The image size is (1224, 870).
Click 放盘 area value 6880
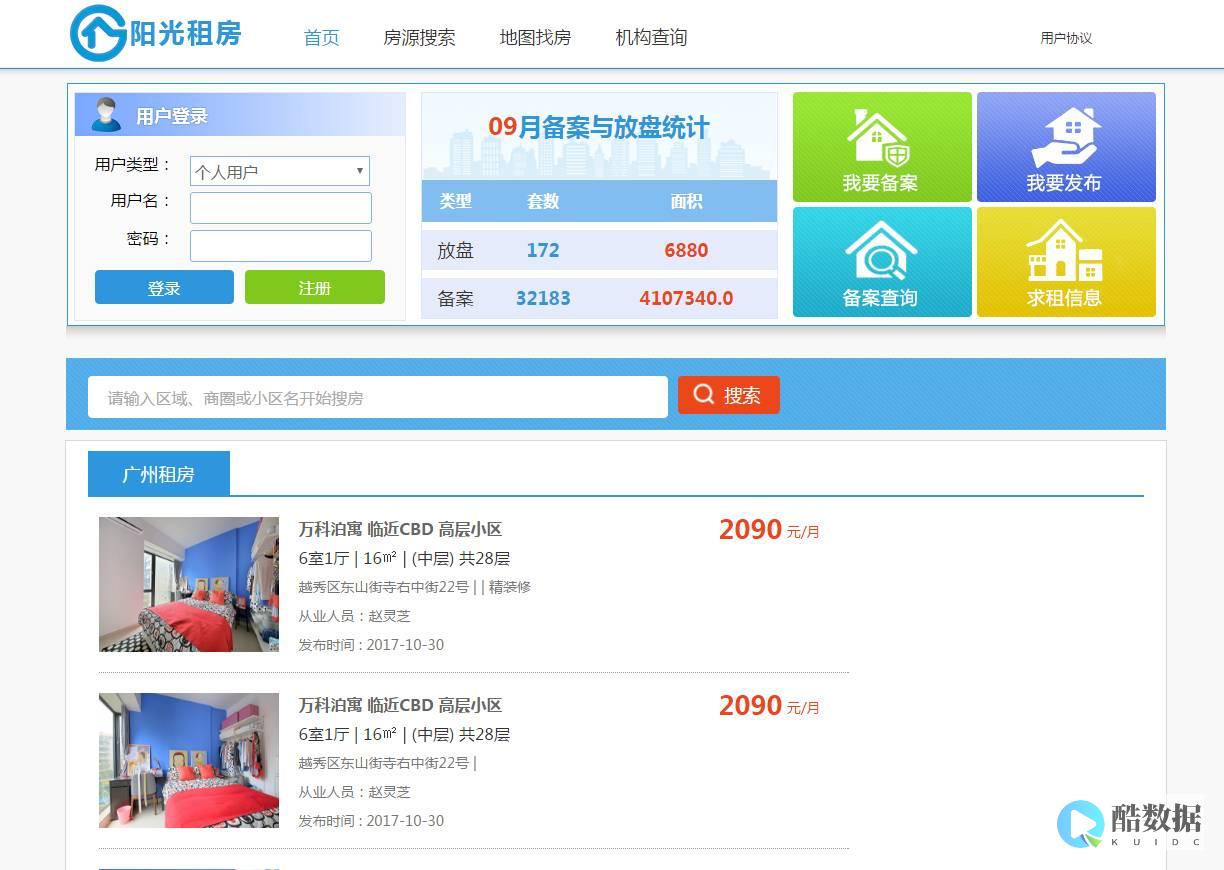(x=686, y=250)
